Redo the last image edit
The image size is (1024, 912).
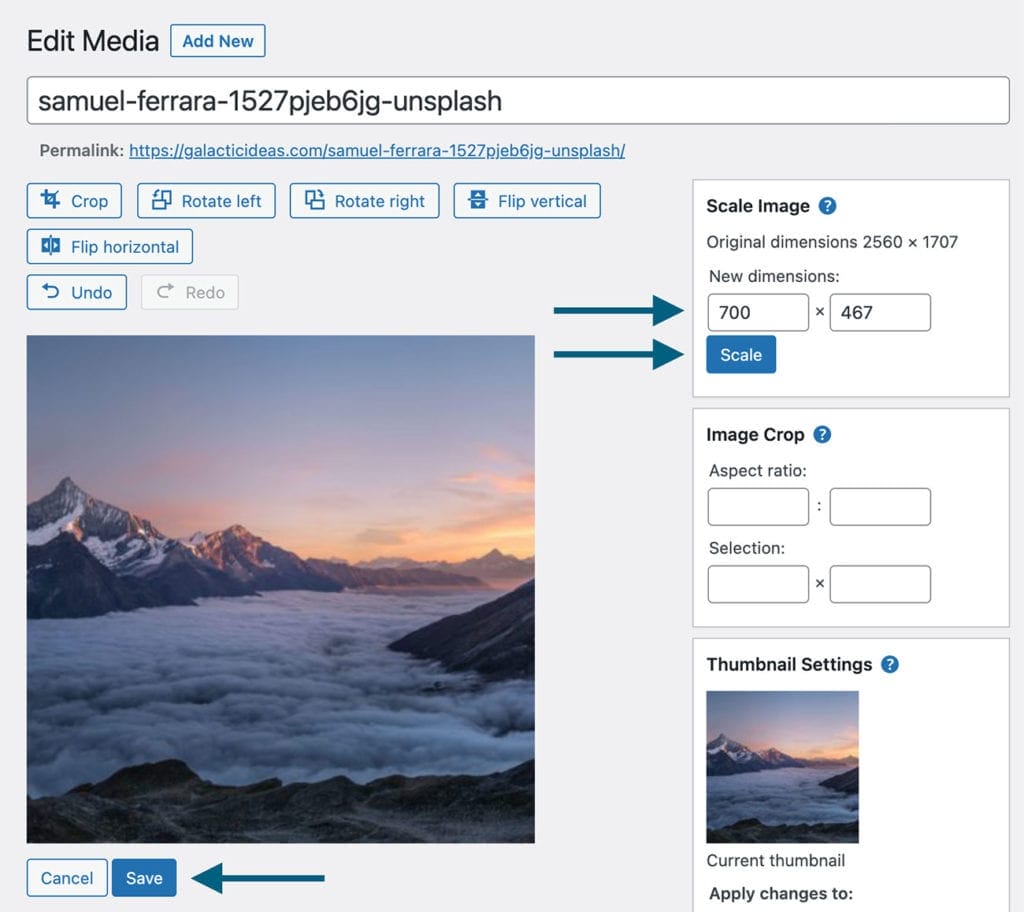point(189,292)
